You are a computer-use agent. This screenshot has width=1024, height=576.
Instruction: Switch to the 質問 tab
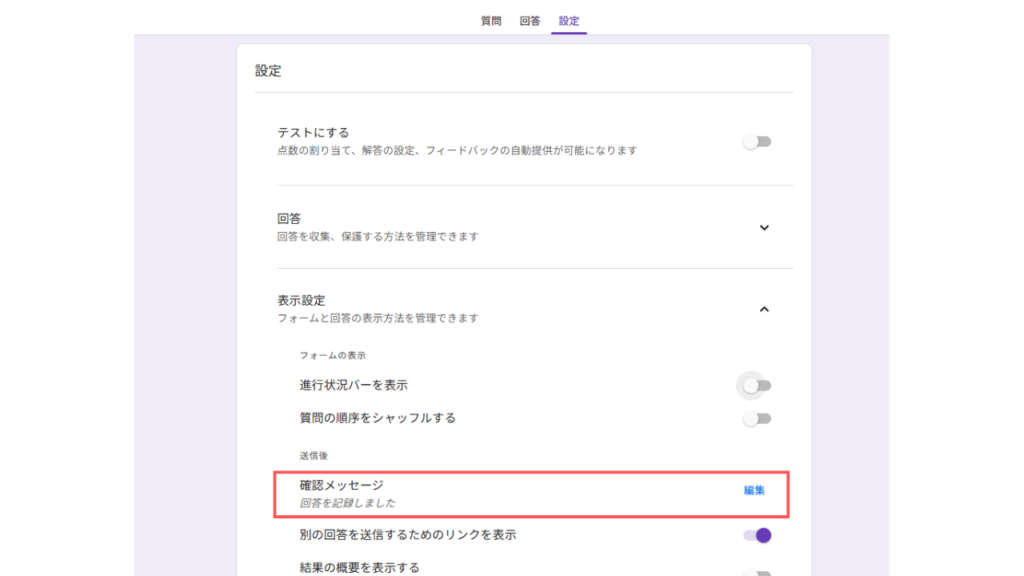click(491, 21)
